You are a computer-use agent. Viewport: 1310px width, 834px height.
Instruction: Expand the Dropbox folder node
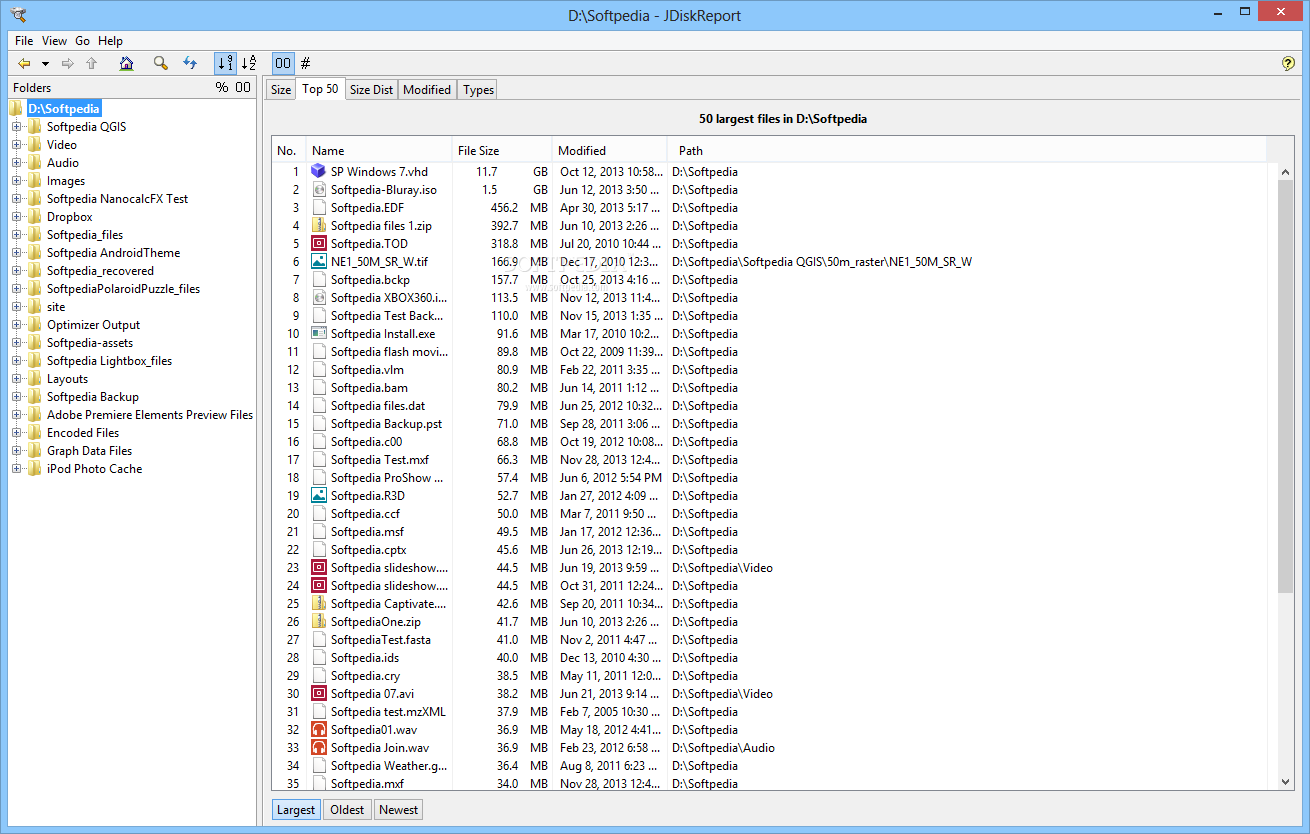(x=16, y=217)
